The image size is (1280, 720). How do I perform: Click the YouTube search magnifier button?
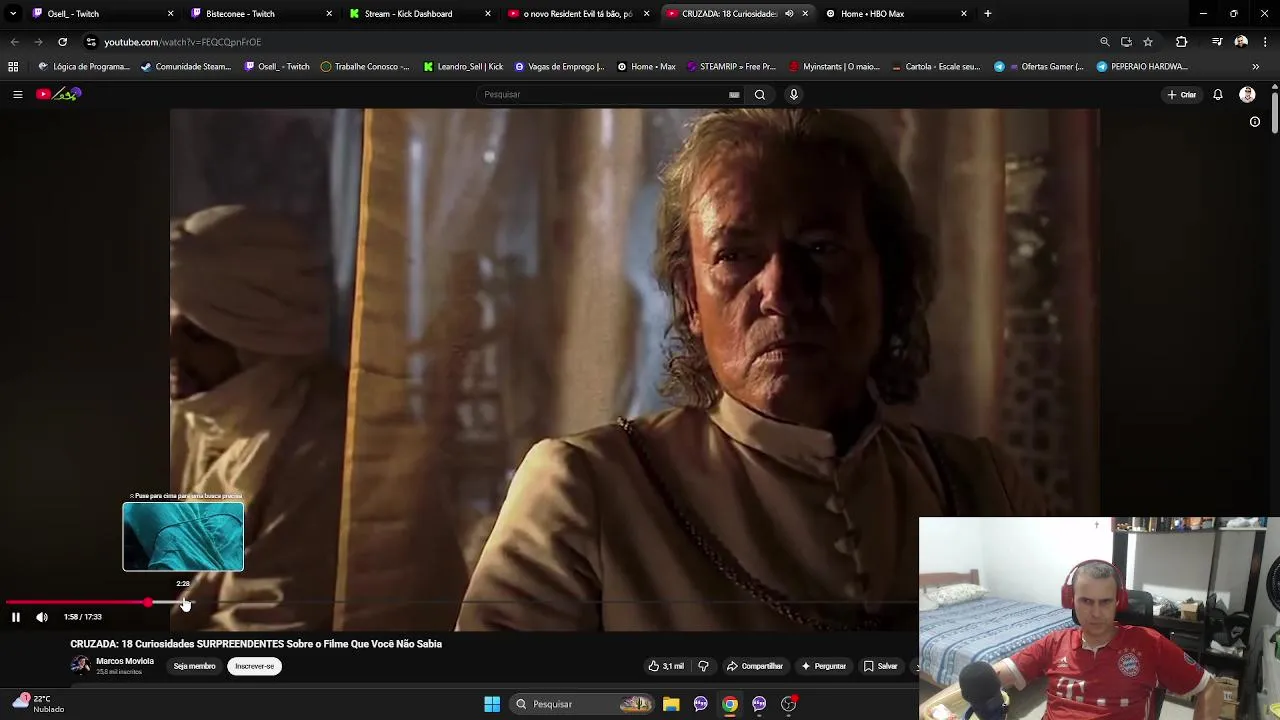pos(760,94)
